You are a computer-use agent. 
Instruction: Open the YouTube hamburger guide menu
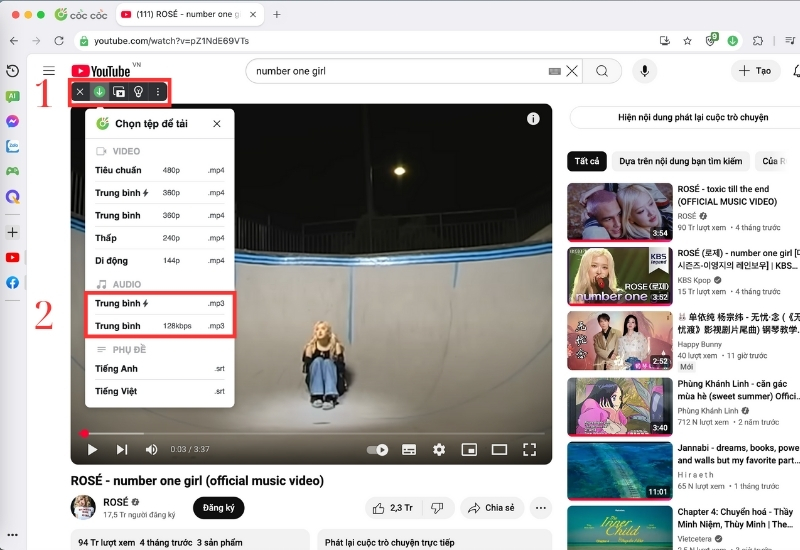point(49,71)
